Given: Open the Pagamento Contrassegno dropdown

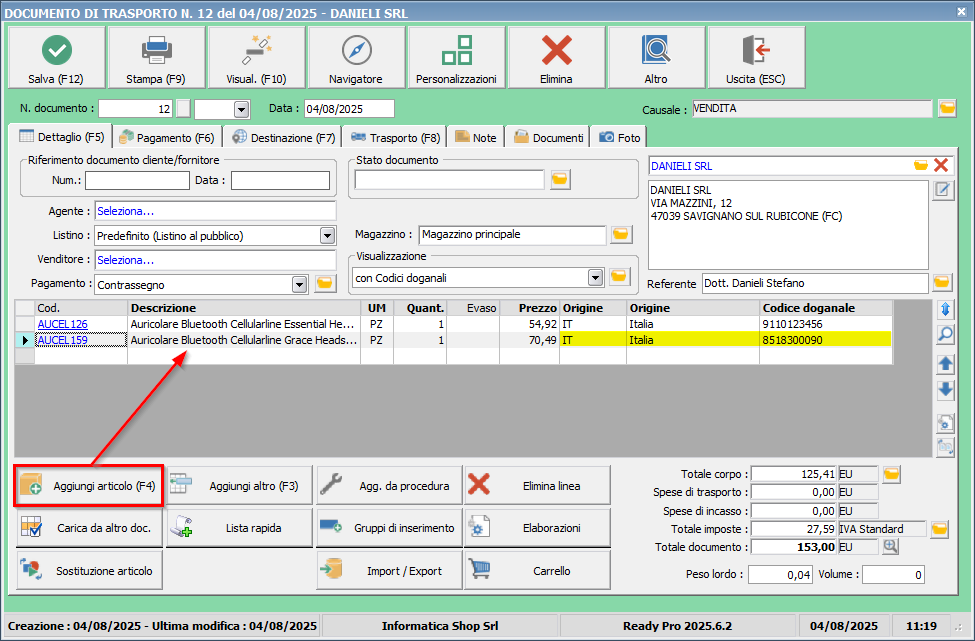Looking at the screenshot, I should [x=299, y=284].
